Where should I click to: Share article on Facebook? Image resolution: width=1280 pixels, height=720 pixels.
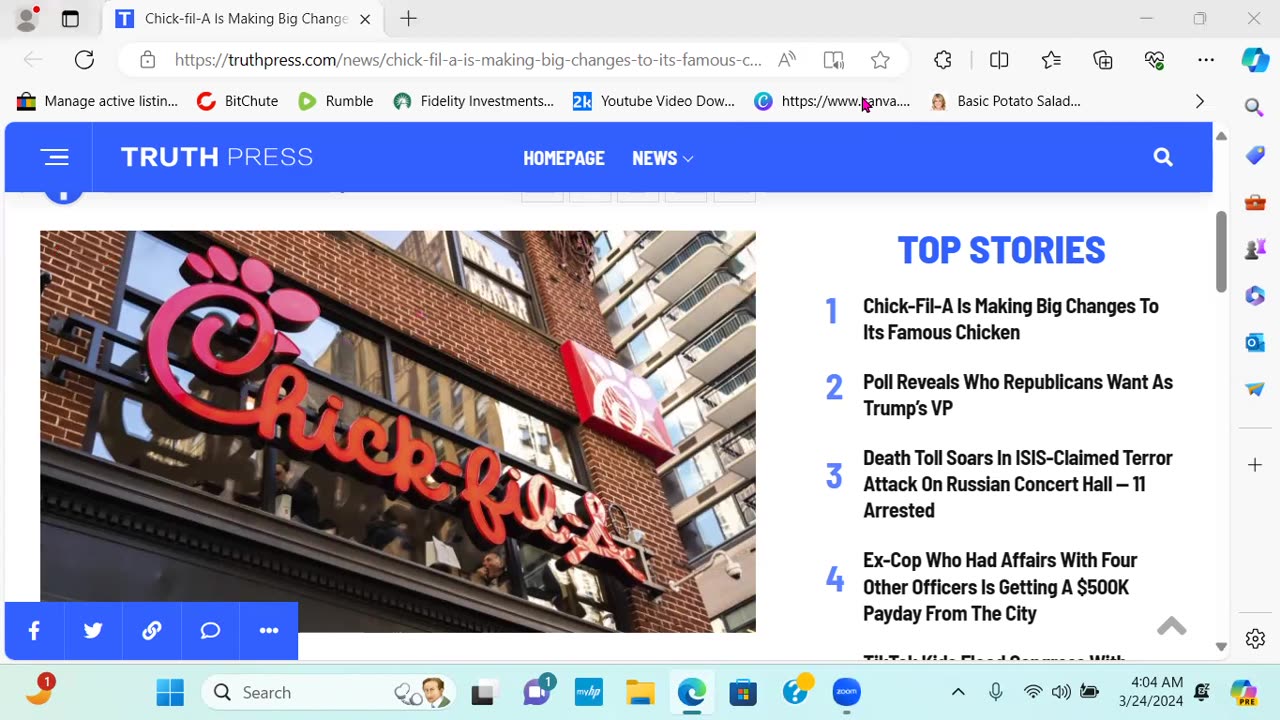pos(34,631)
